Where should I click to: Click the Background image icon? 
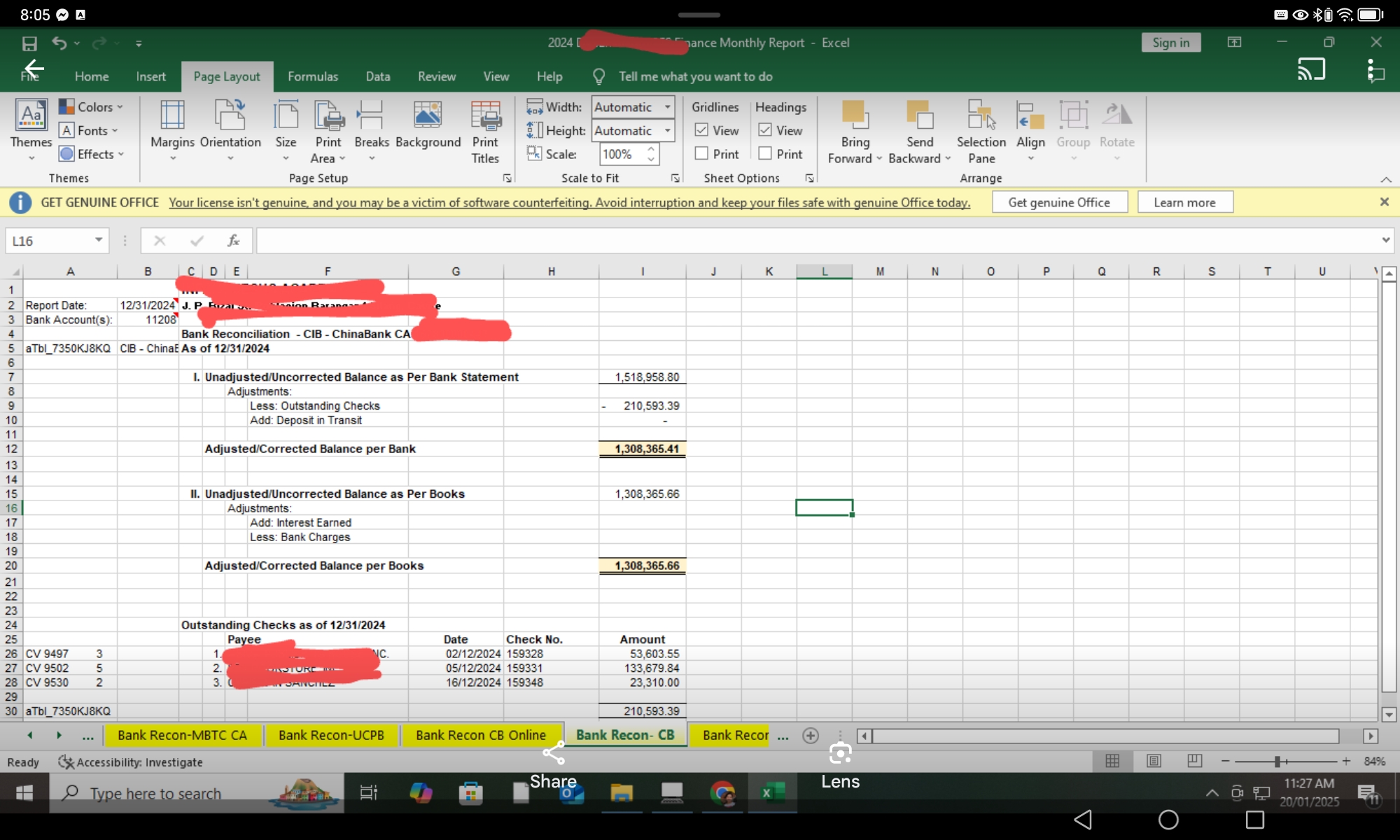pos(428,115)
